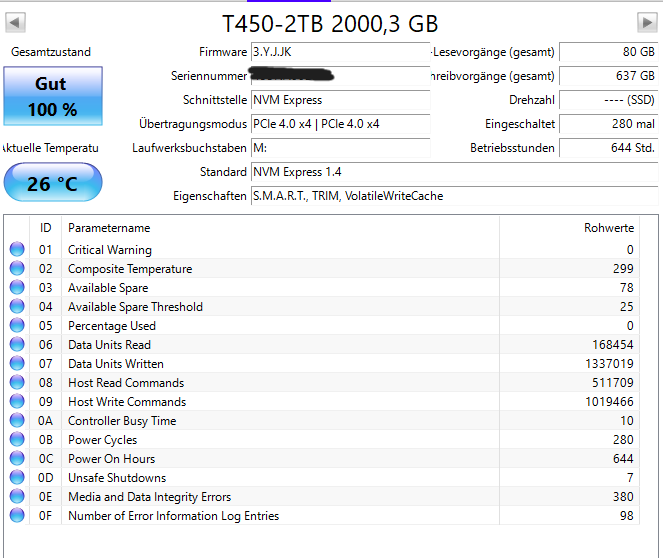This screenshot has width=663, height=558.
Task: Click the ID column header
Action: pyautogui.click(x=46, y=228)
